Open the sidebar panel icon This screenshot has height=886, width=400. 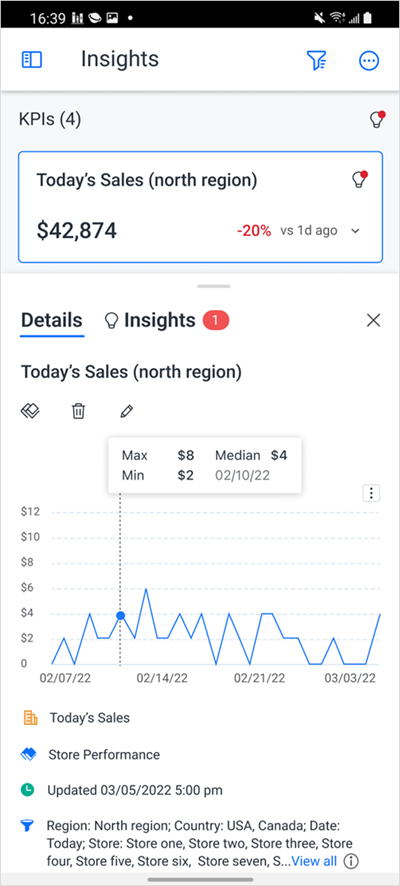[x=32, y=59]
